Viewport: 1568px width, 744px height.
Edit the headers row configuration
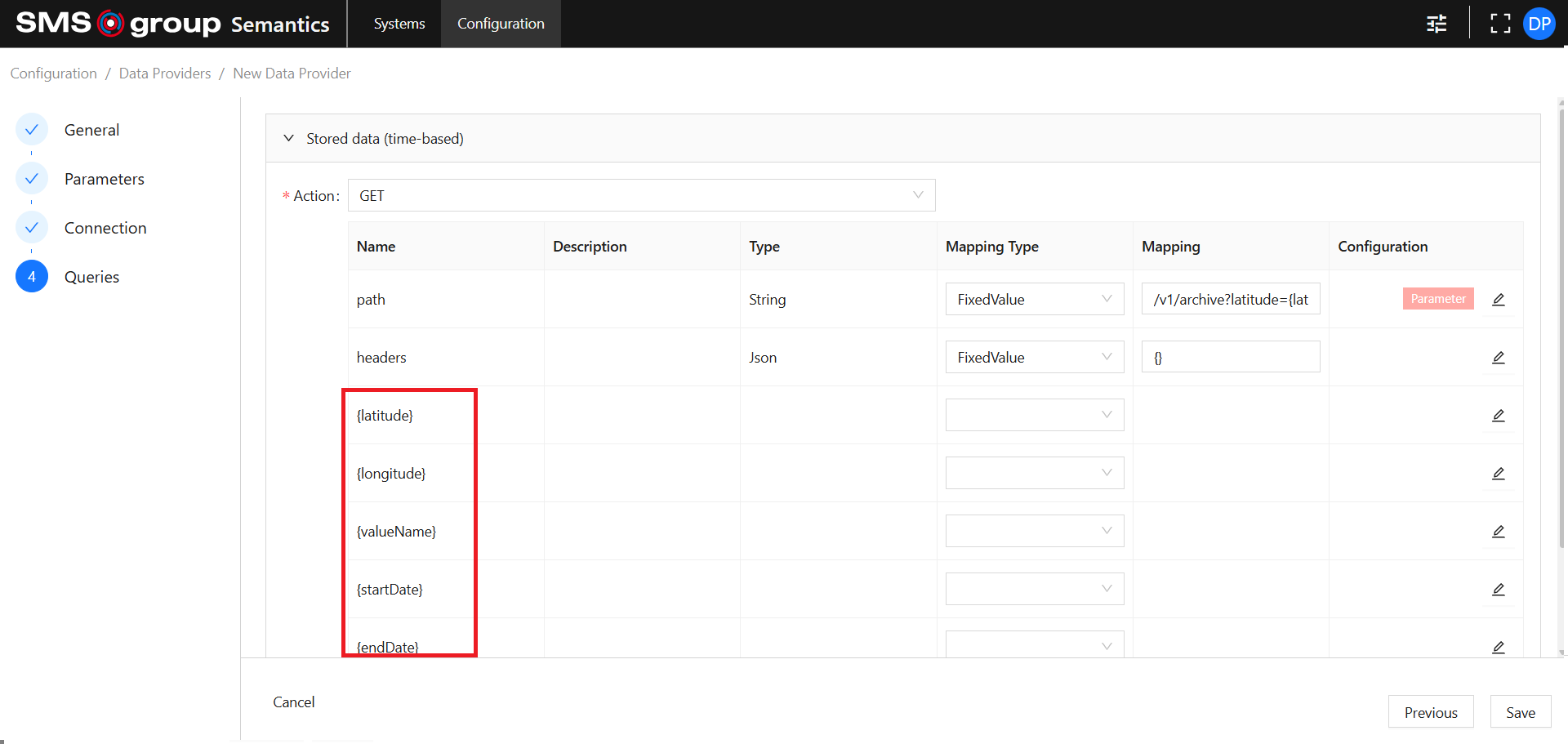pyautogui.click(x=1499, y=358)
